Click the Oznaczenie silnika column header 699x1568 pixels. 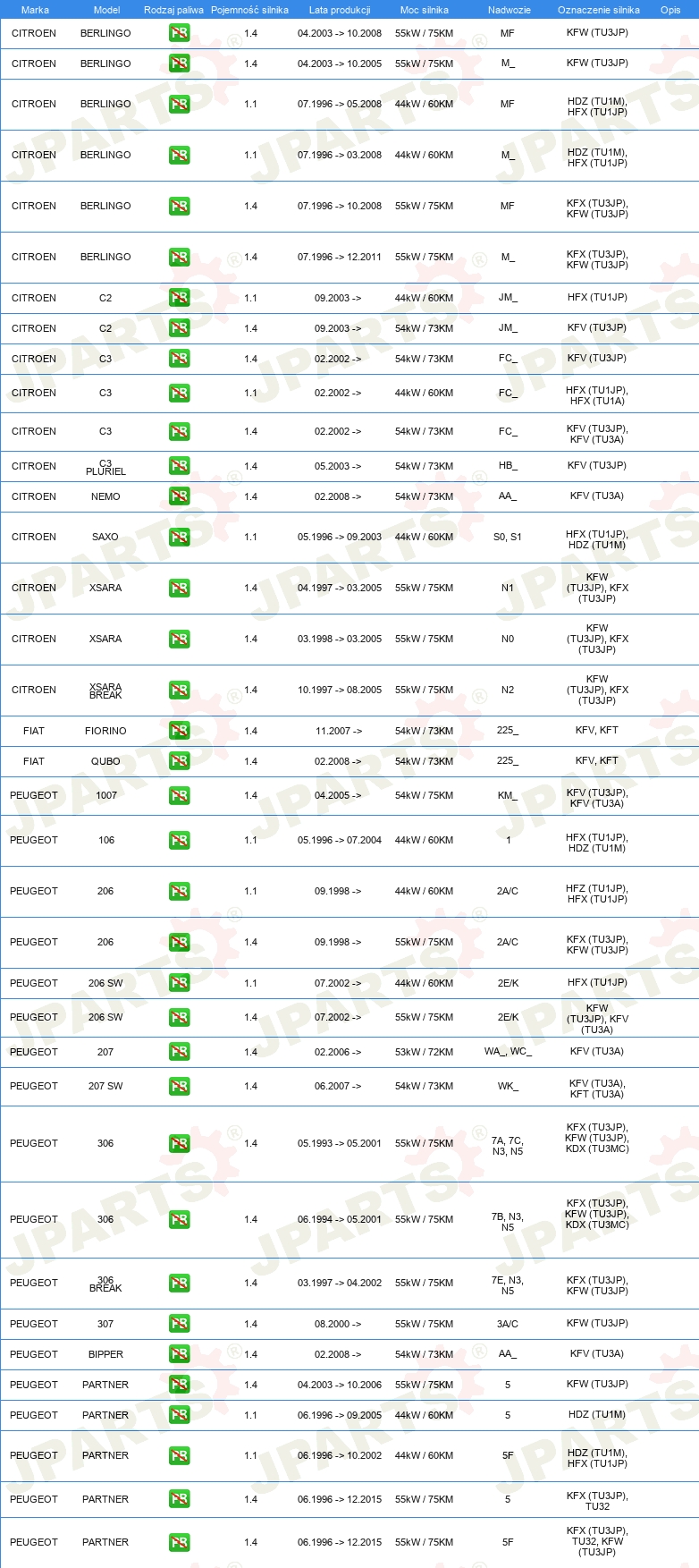(x=598, y=10)
